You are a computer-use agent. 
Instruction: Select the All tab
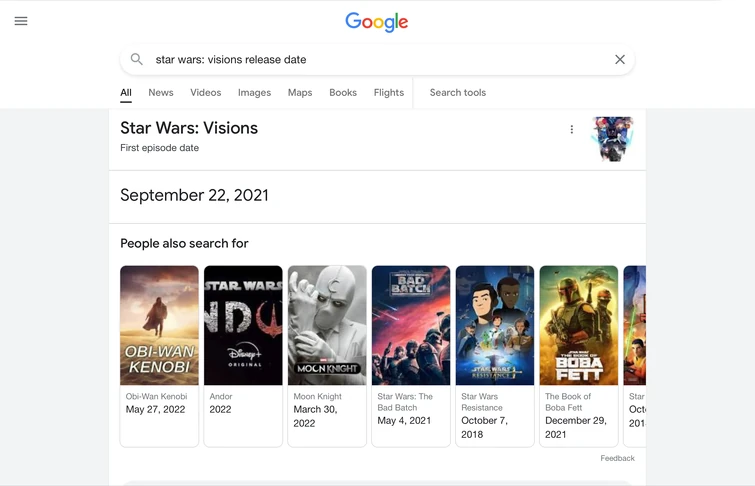(126, 92)
